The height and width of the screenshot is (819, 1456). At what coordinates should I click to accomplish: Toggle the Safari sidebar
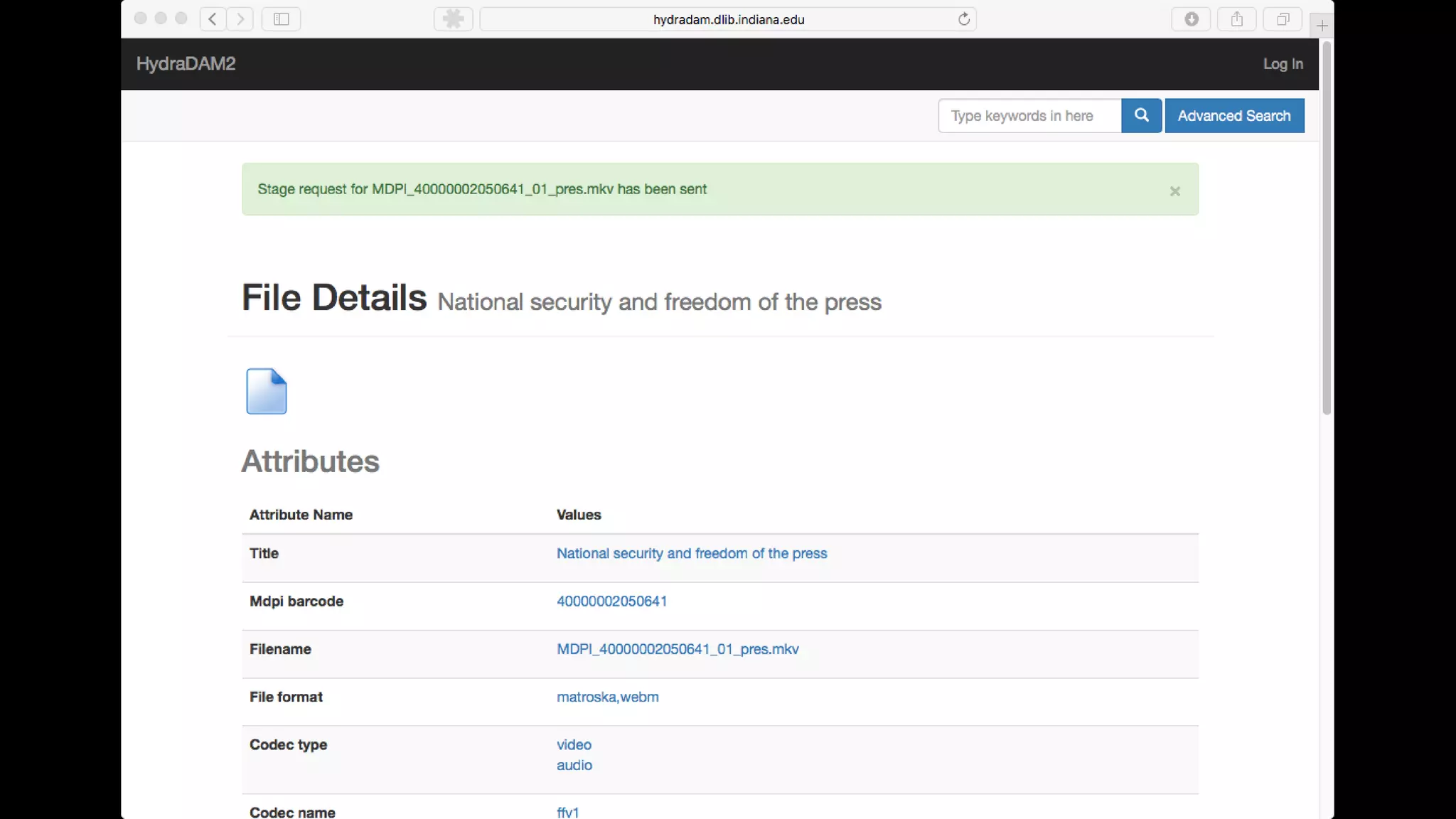click(x=282, y=19)
